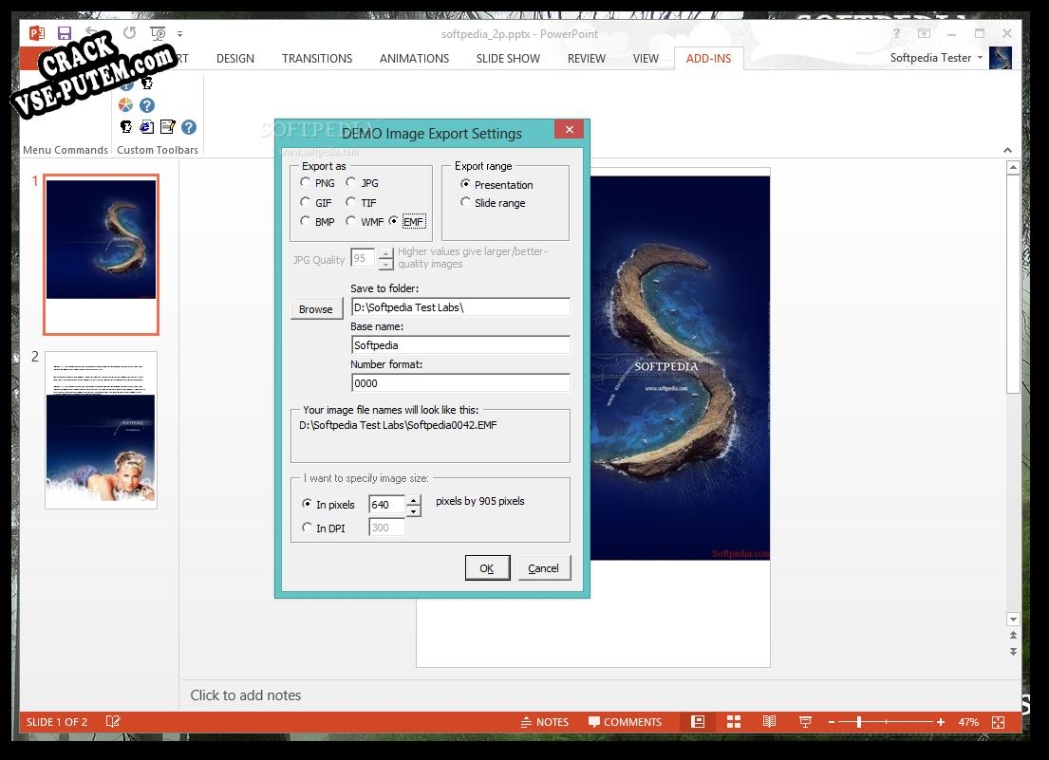
Task: Choose Slide range export option
Action: [x=465, y=202]
